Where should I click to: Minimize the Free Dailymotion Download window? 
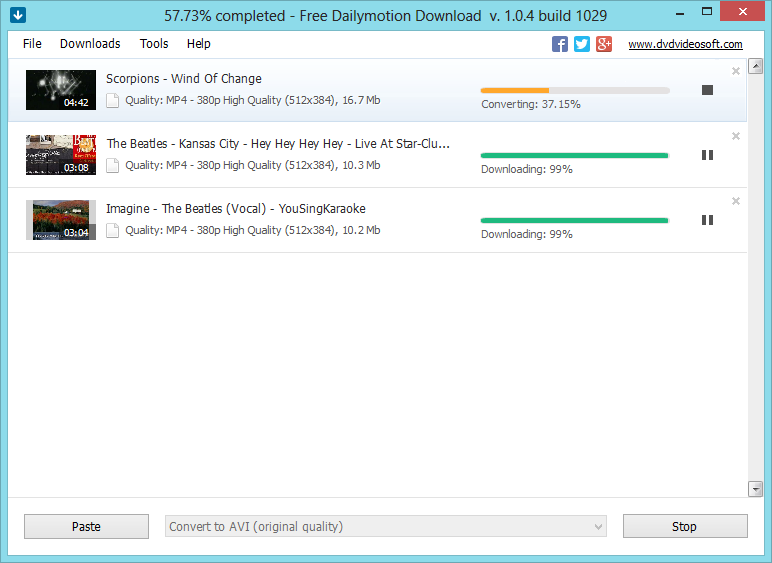(x=680, y=13)
